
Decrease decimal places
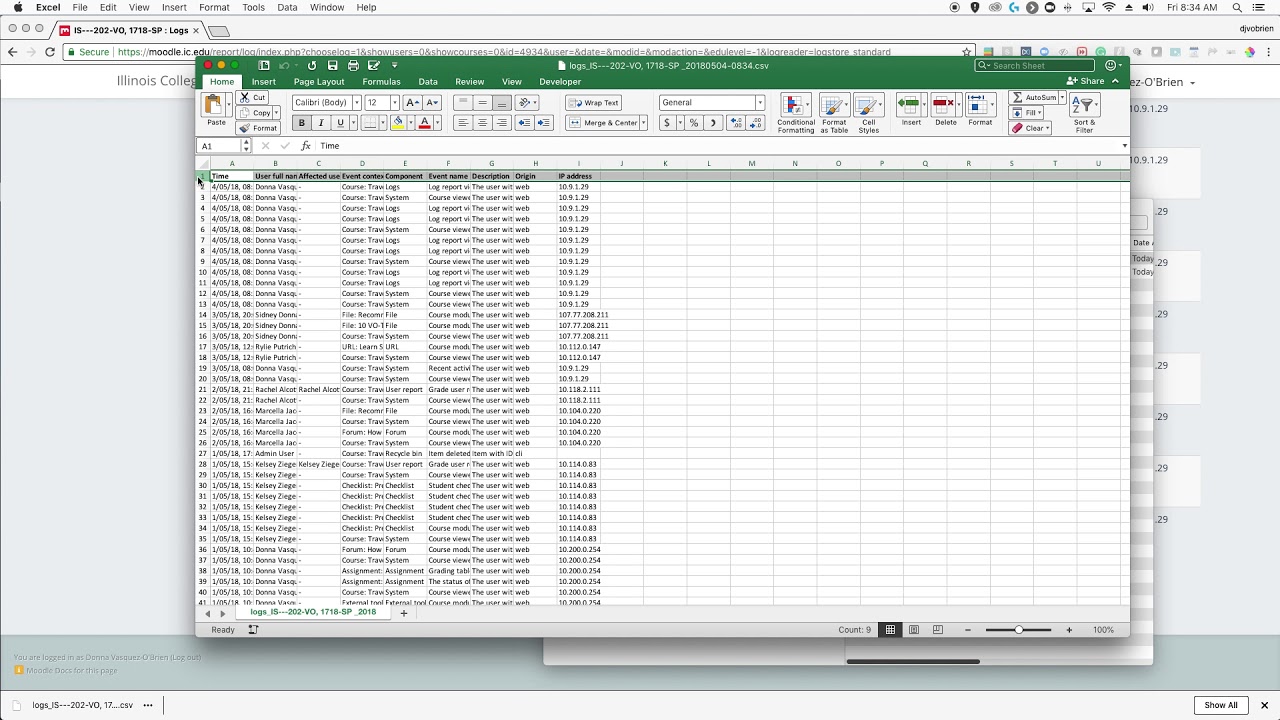click(755, 123)
